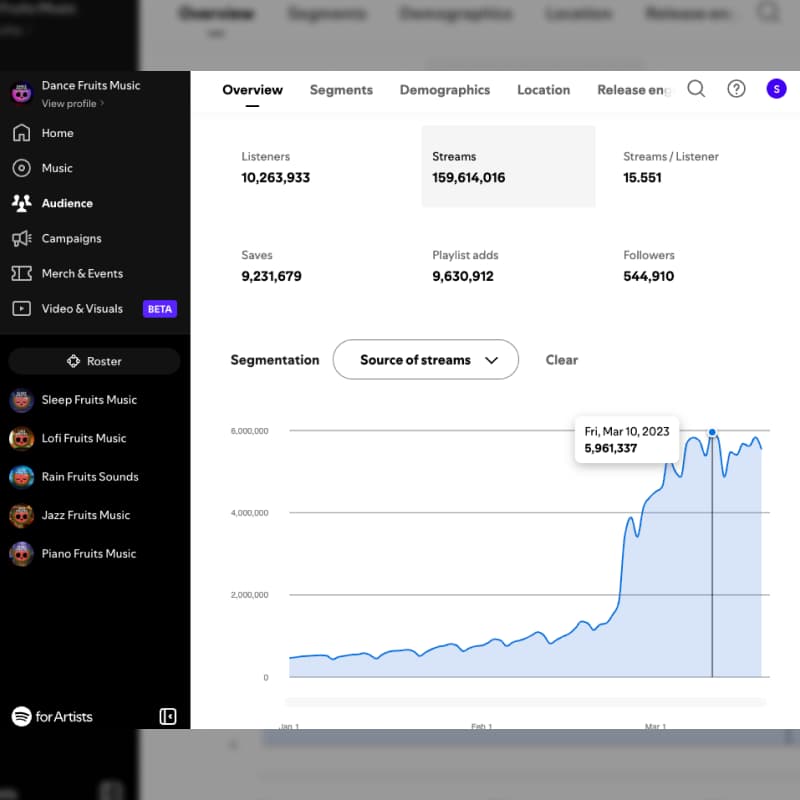Click the search magnifier icon

click(696, 89)
